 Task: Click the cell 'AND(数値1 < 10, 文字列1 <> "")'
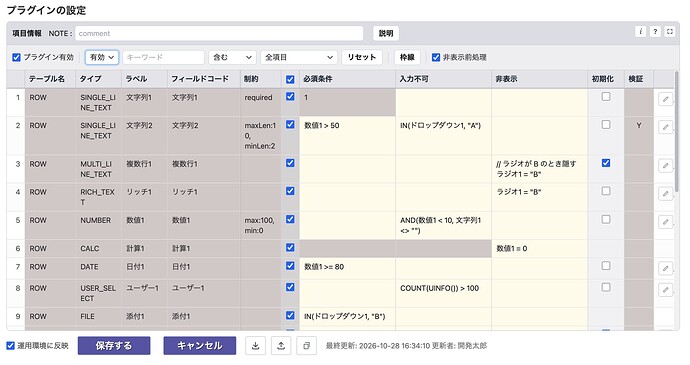coord(444,225)
